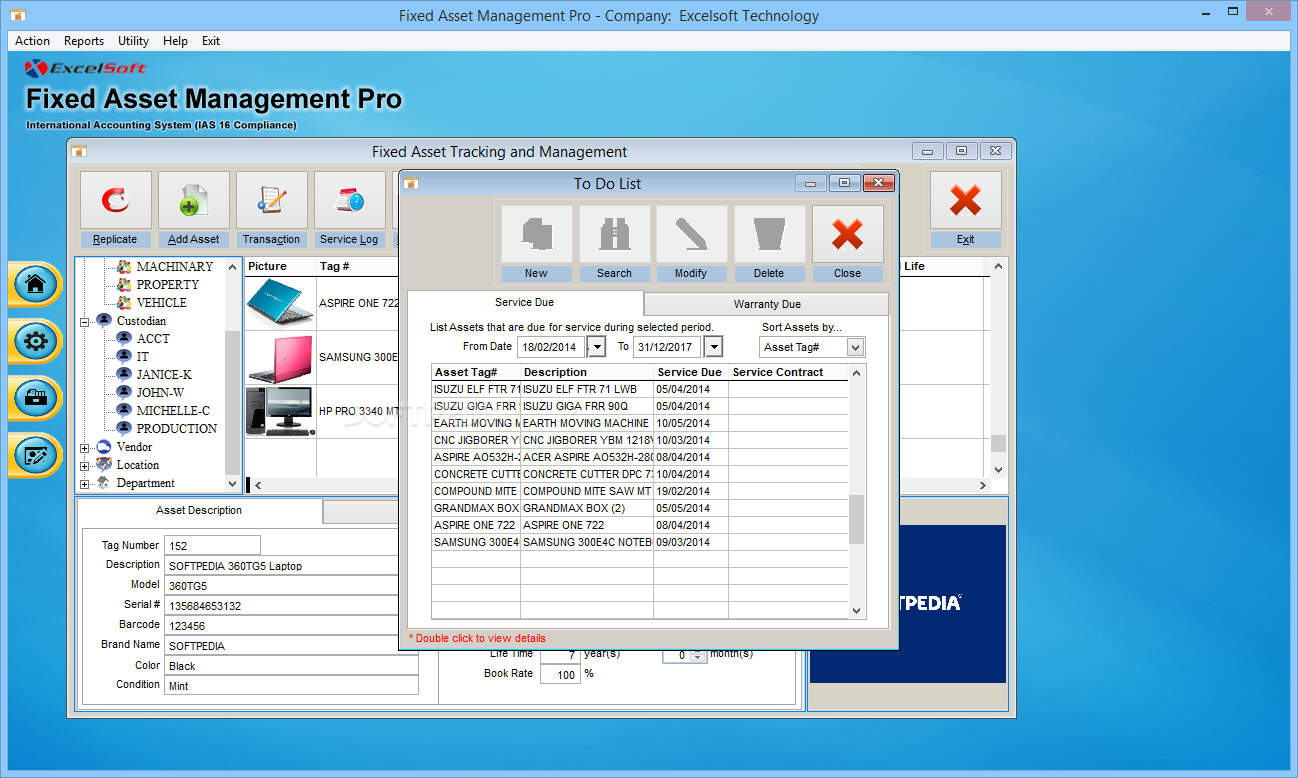Click the Home sidebar button
1298x778 pixels.
tap(35, 284)
